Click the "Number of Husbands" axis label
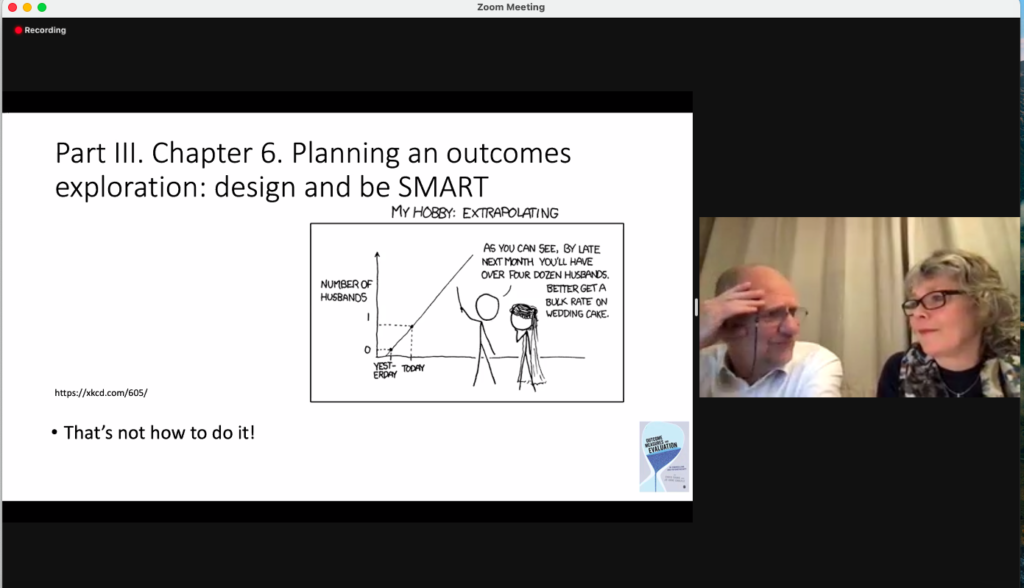 346,291
